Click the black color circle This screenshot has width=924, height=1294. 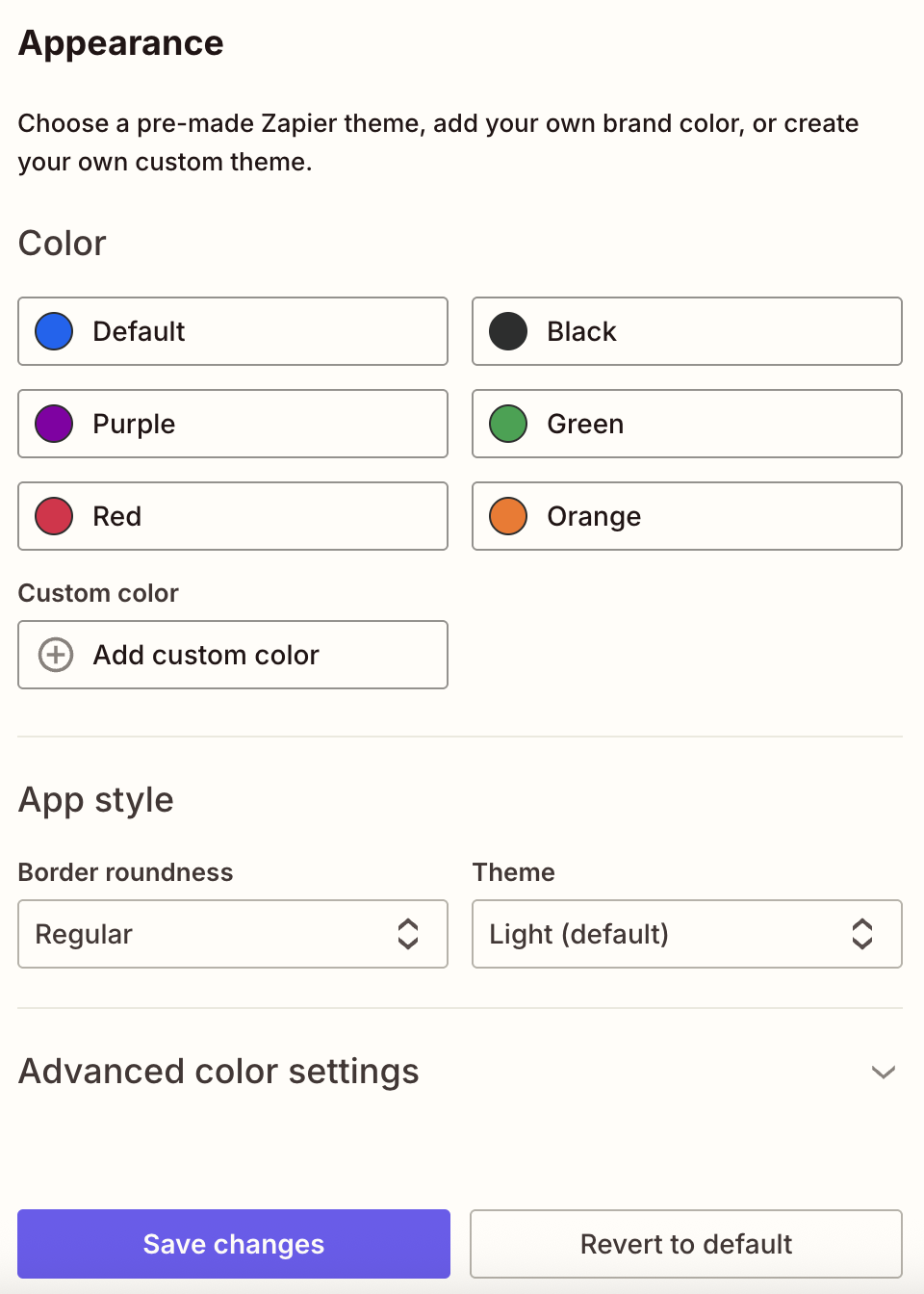[x=508, y=331]
